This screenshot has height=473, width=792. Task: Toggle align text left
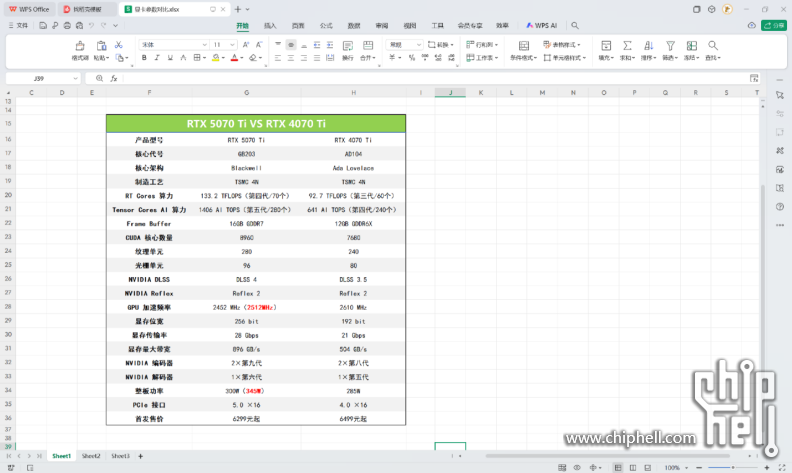pyautogui.click(x=278, y=58)
